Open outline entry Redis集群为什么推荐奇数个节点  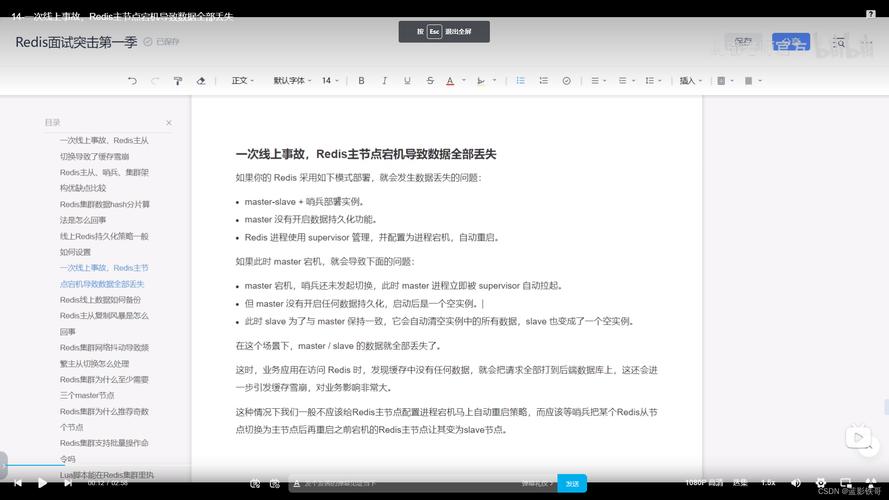coord(104,419)
